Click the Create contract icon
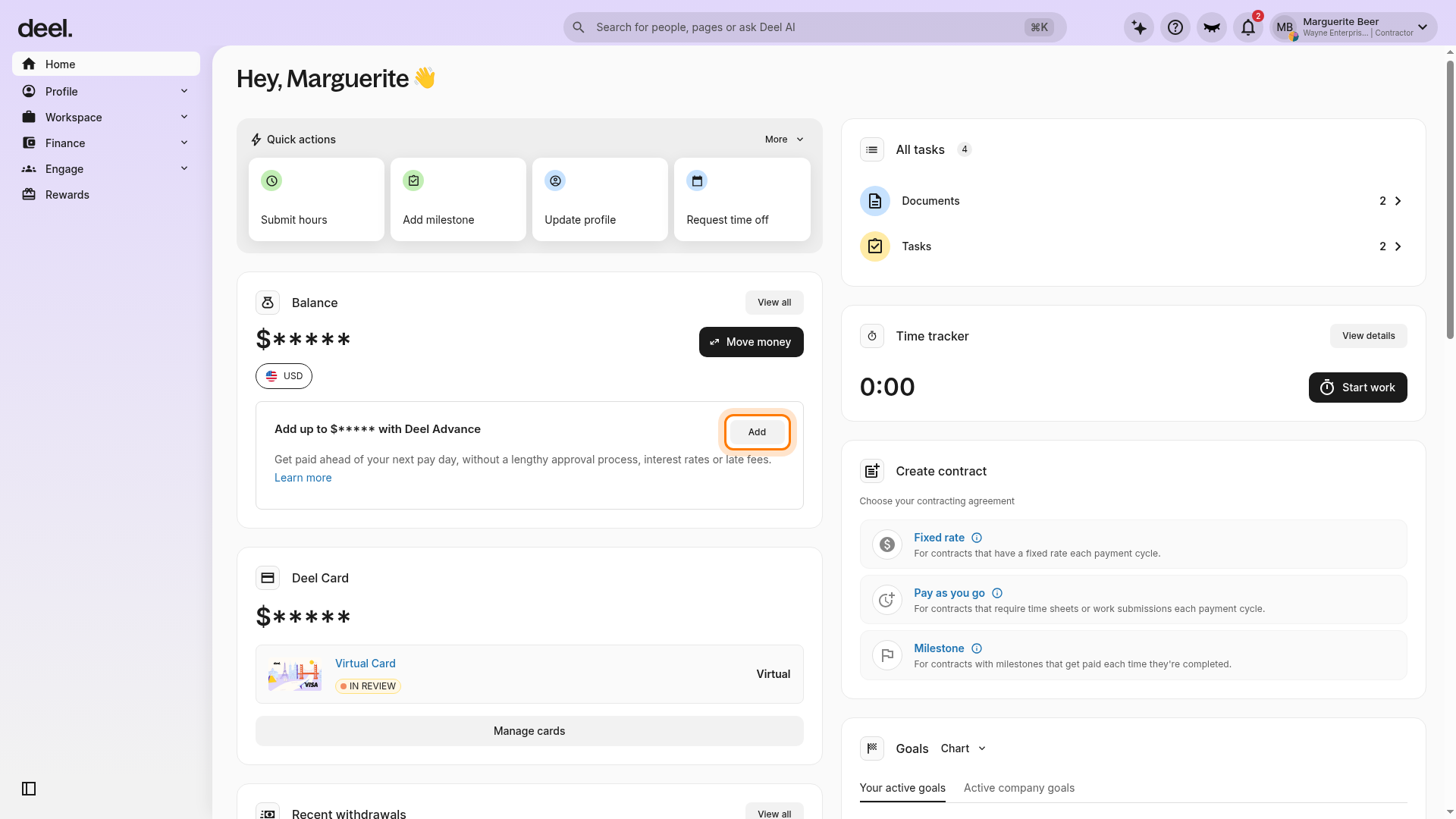This screenshot has height=819, width=1456. pyautogui.click(x=872, y=471)
